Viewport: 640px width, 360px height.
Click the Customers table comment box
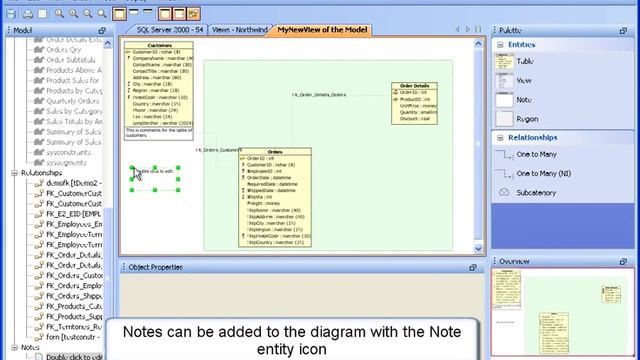[x=159, y=133]
